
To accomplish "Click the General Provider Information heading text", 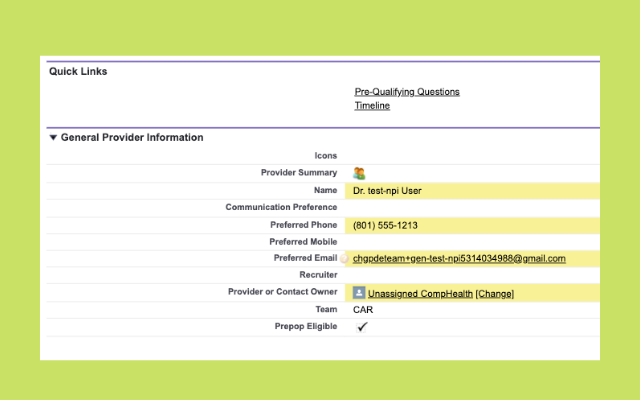I will click(x=132, y=138).
